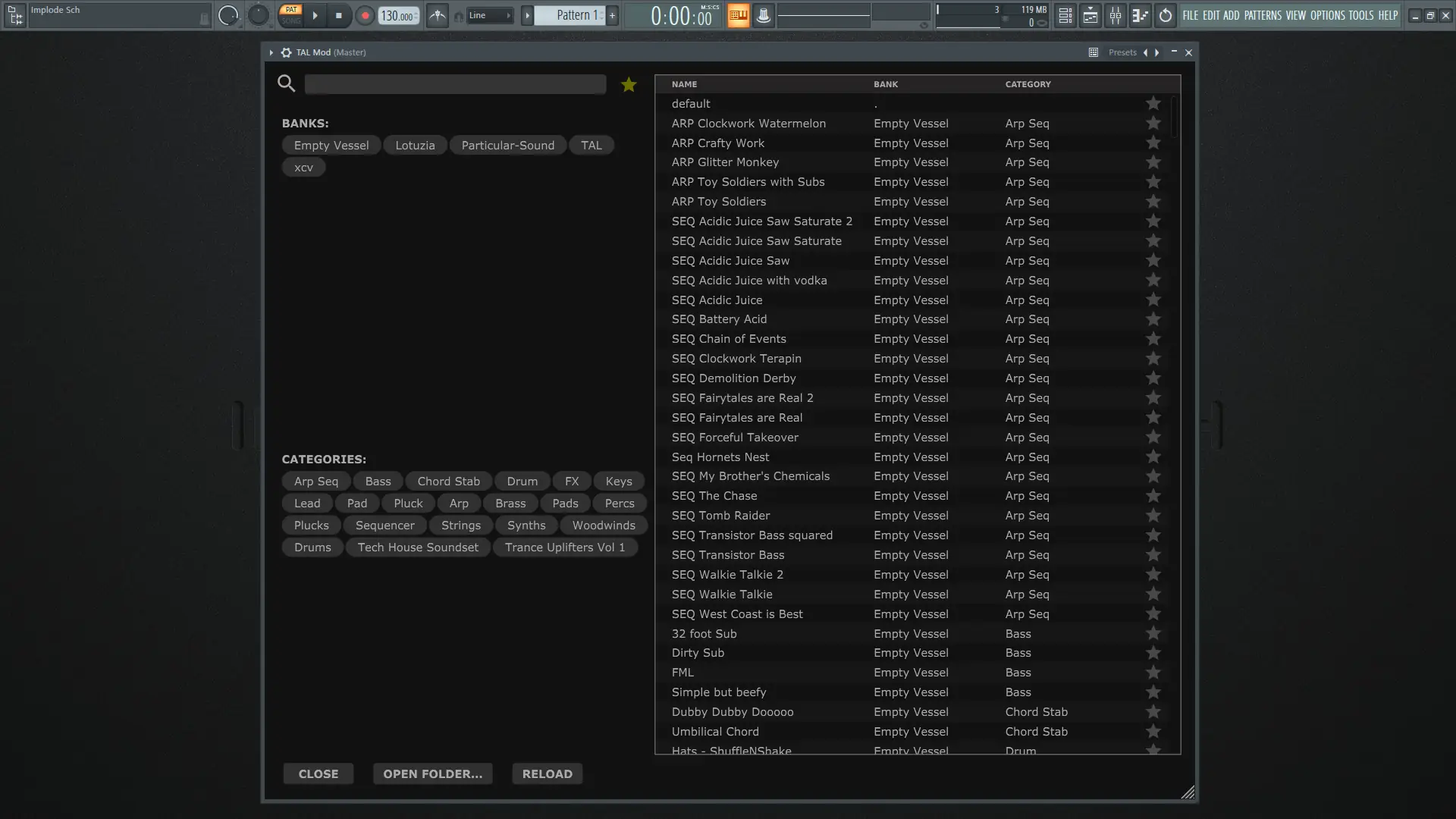Open the OPTIONS menu
The height and width of the screenshot is (819, 1456).
point(1327,15)
